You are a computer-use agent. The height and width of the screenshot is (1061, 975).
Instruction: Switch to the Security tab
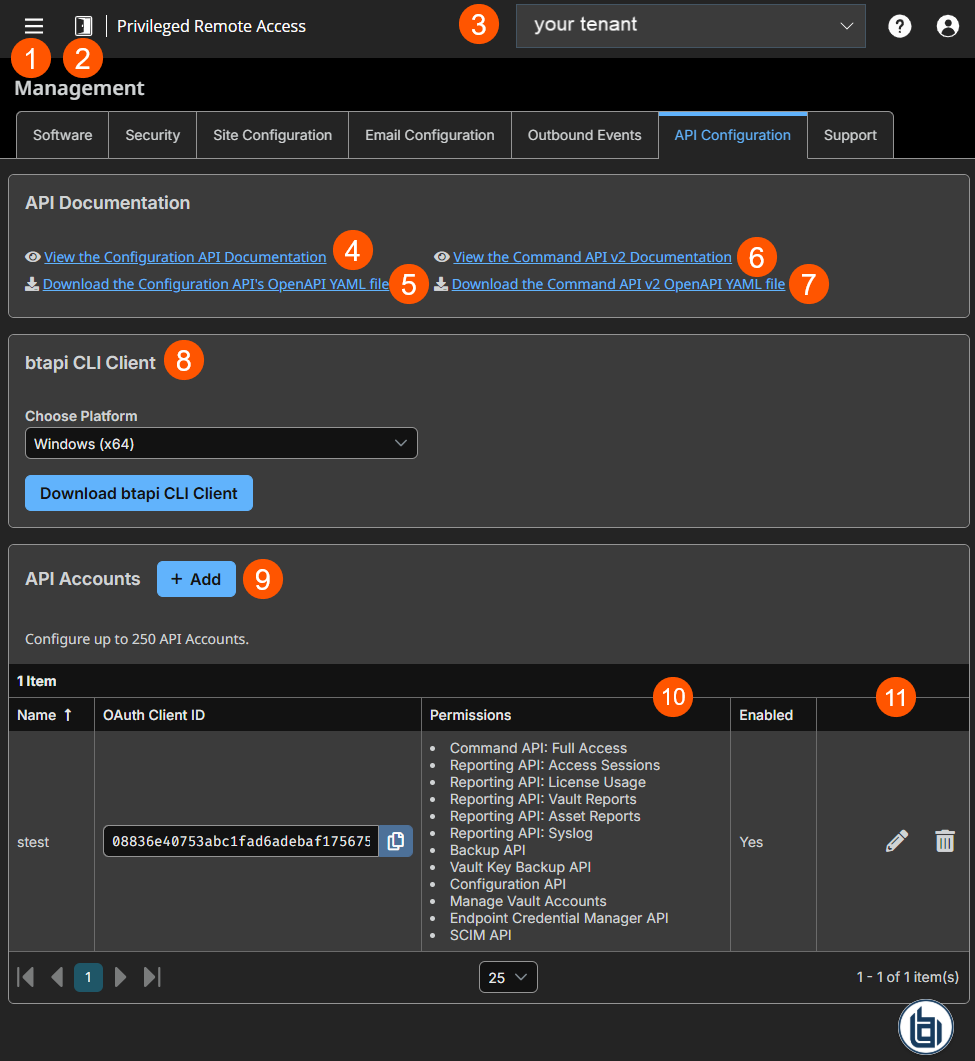pyautogui.click(x=152, y=134)
